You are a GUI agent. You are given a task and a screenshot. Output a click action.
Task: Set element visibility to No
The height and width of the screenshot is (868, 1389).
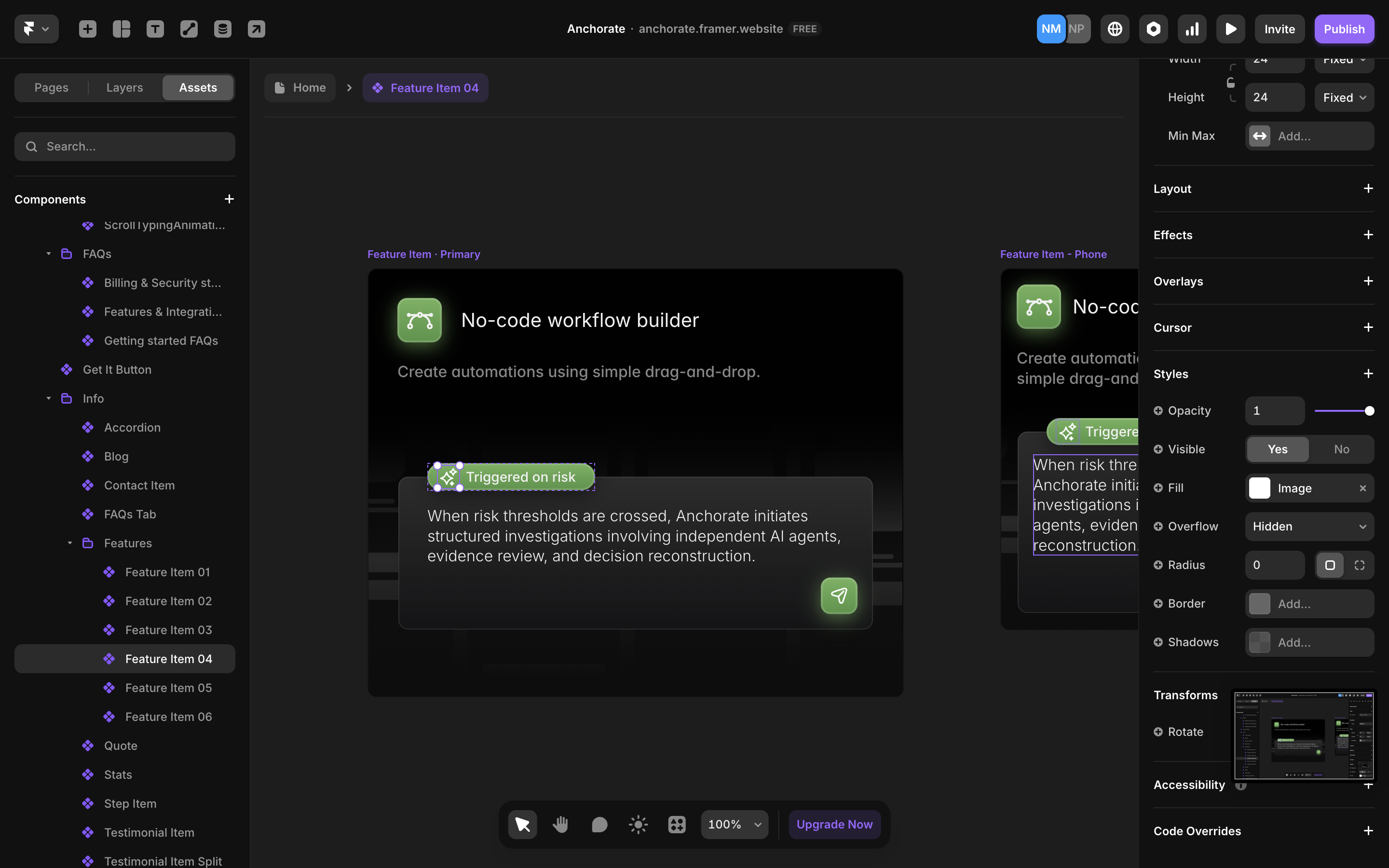[x=1341, y=449]
